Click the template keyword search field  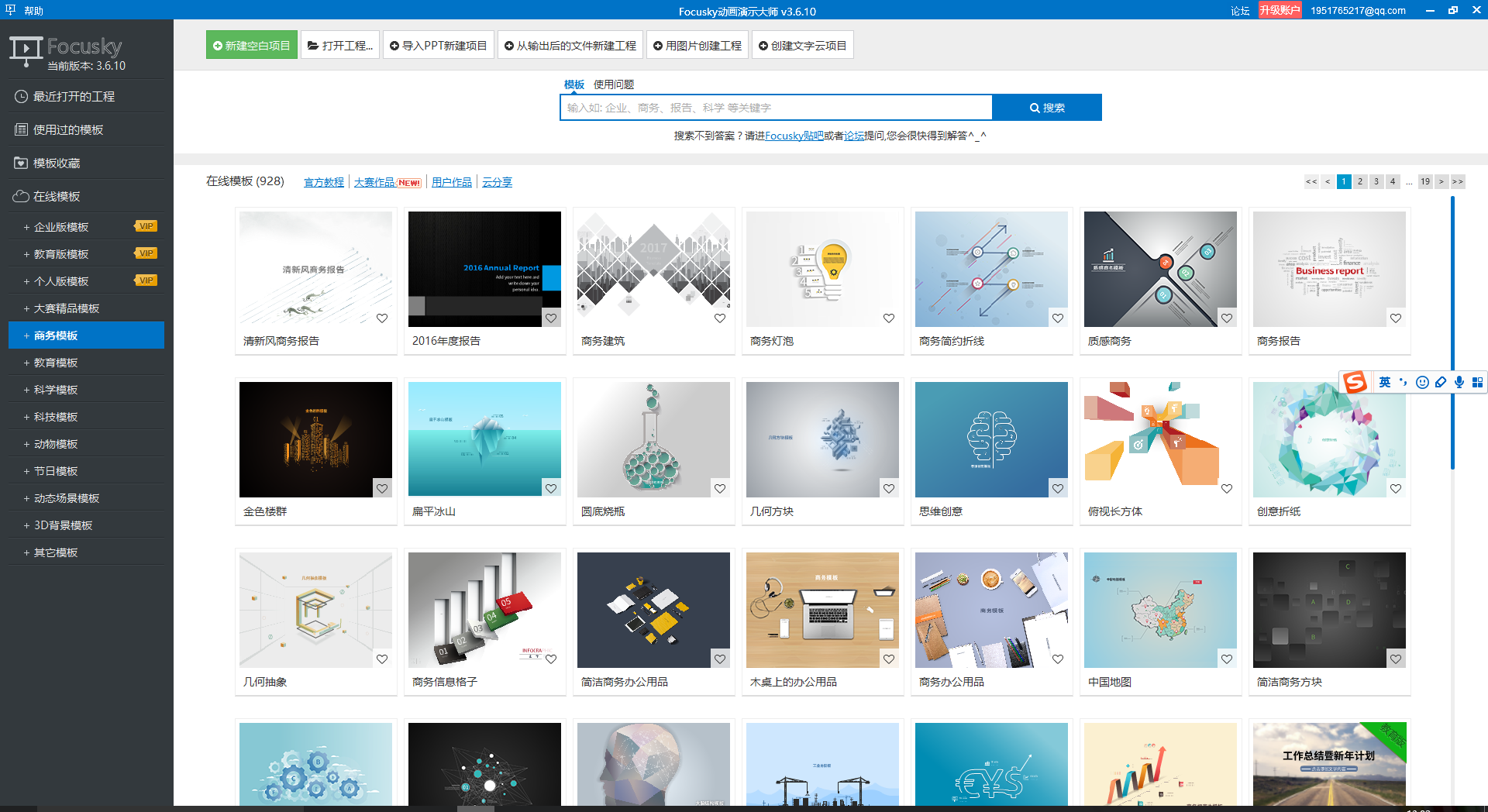[x=776, y=108]
